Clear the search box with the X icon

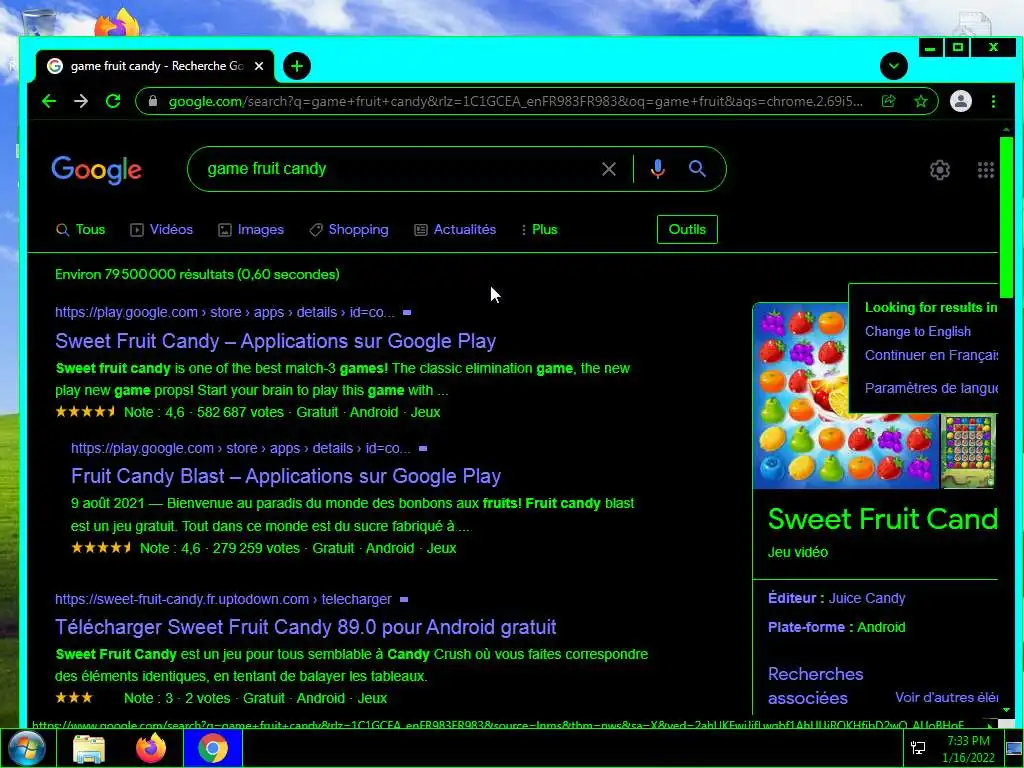[609, 169]
